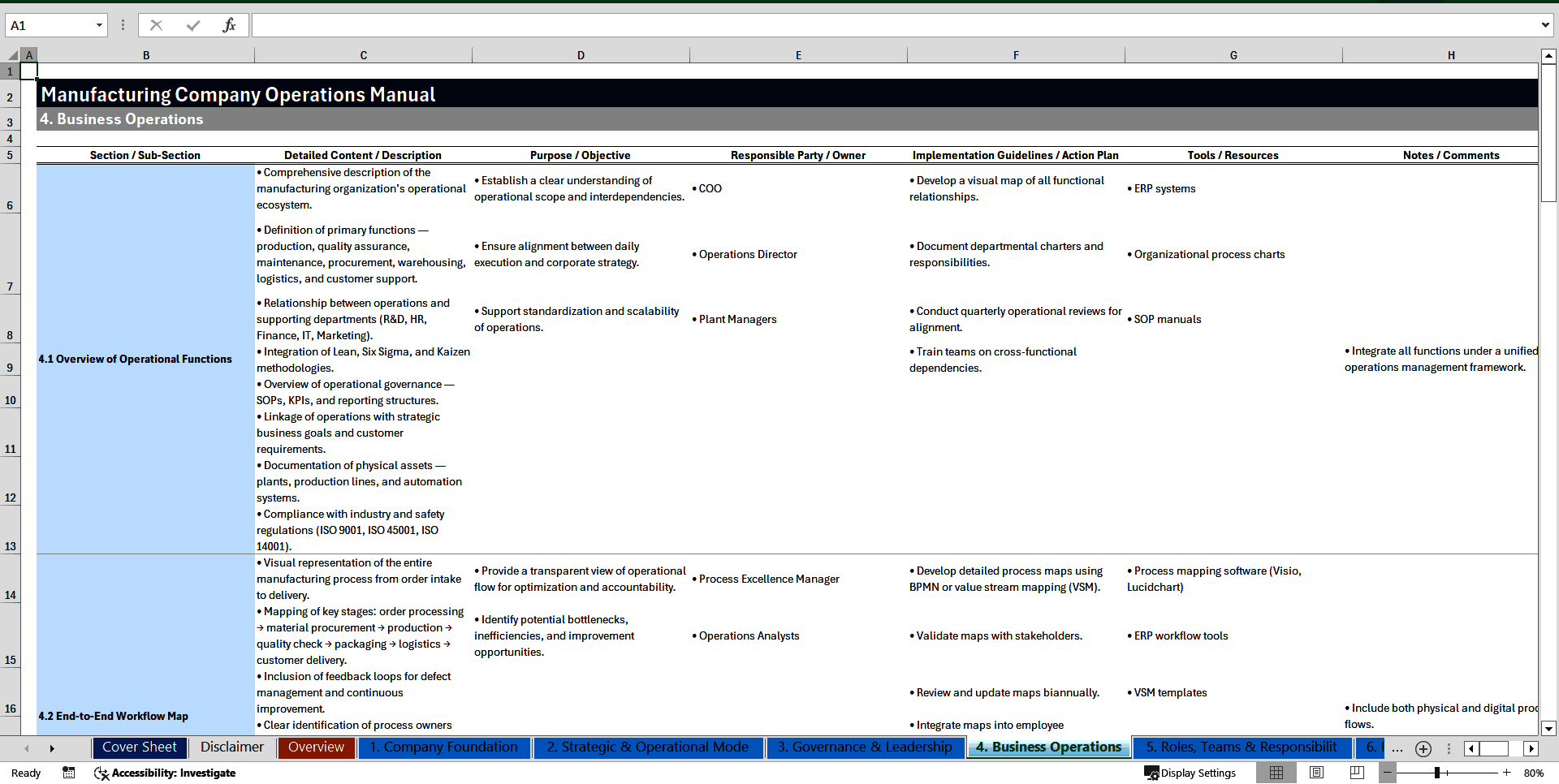Image resolution: width=1559 pixels, height=784 pixels.
Task: Switch to the Cover Sheet tab
Action: pyautogui.click(x=139, y=747)
